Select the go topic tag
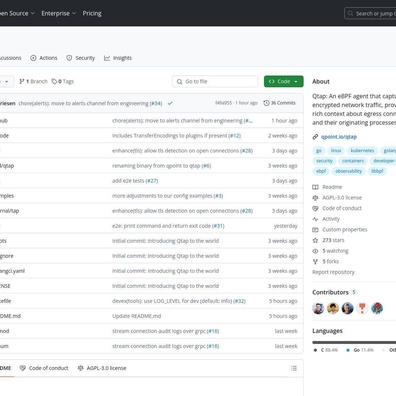 click(319, 151)
